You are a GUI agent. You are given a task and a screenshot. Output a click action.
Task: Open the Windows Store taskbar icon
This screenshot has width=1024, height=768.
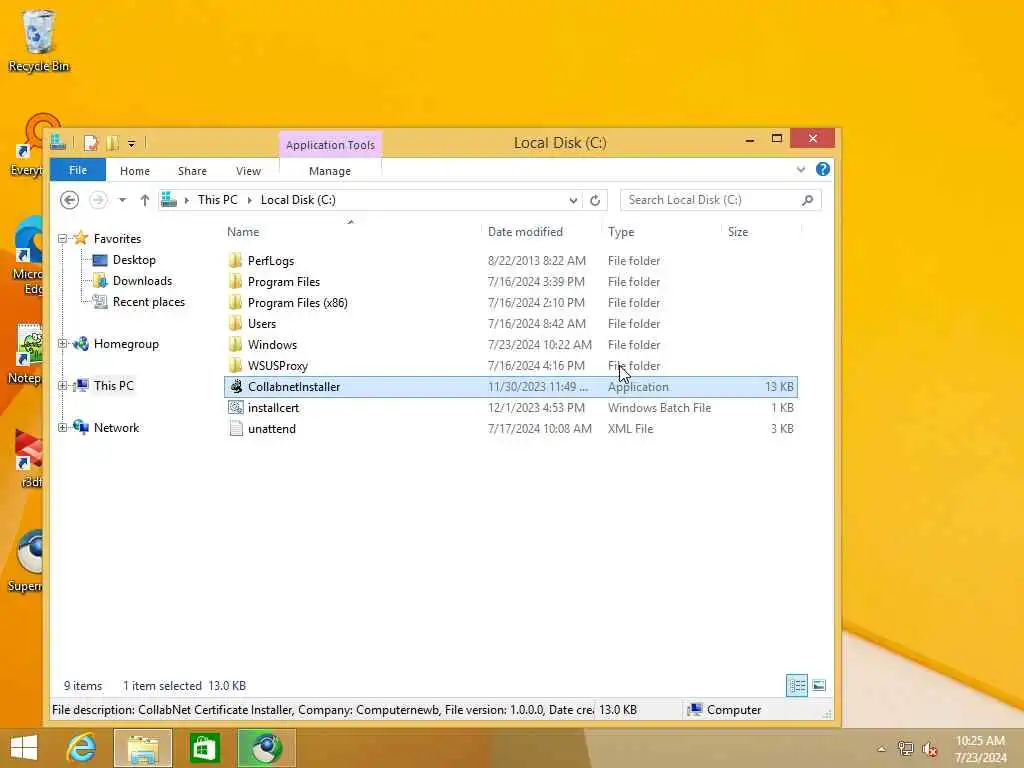pyautogui.click(x=204, y=748)
